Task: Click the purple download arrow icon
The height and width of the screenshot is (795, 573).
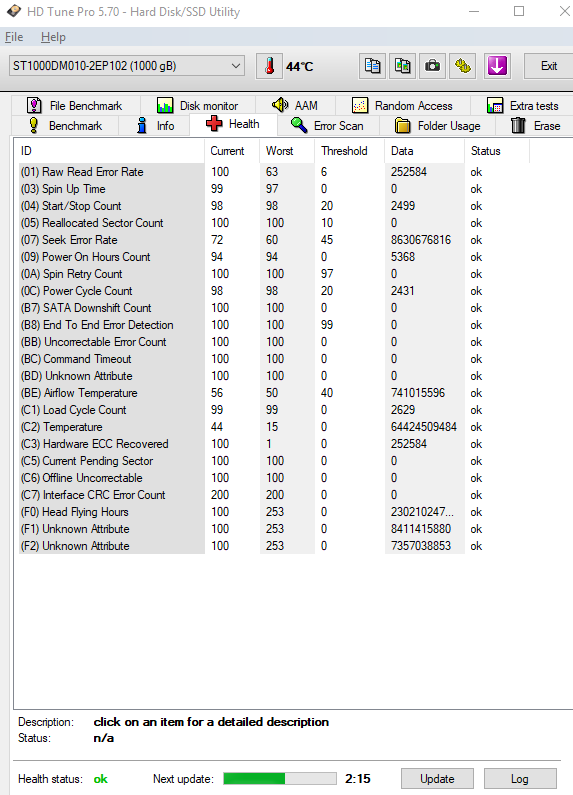Action: (x=497, y=66)
